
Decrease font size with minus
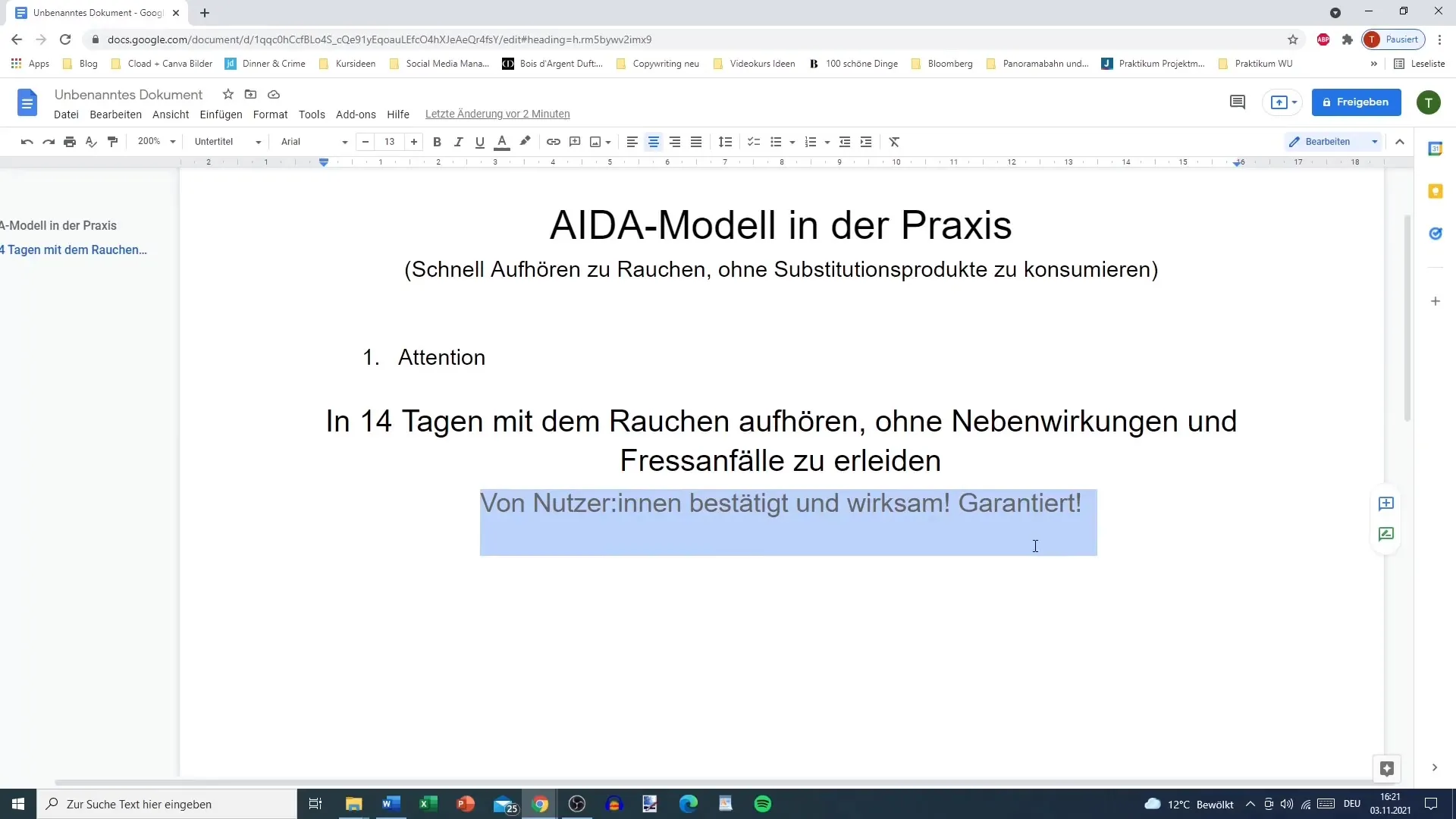pos(366,142)
